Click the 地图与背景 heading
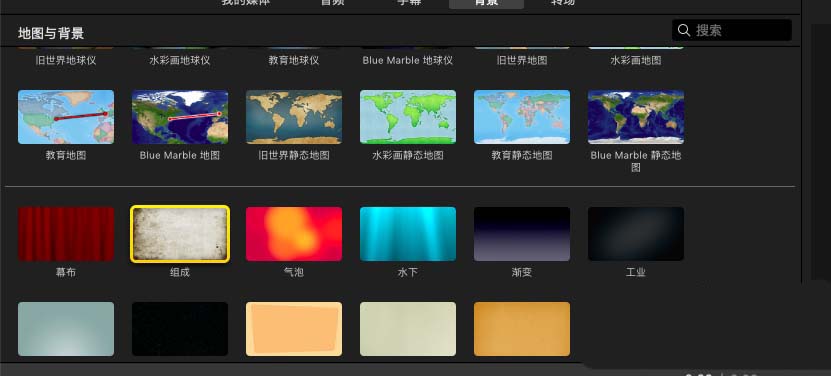This screenshot has height=376, width=831. coord(51,33)
